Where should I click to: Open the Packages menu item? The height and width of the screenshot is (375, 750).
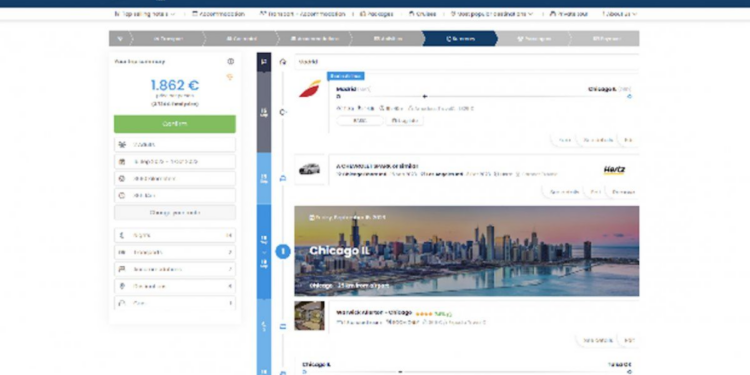(x=376, y=14)
